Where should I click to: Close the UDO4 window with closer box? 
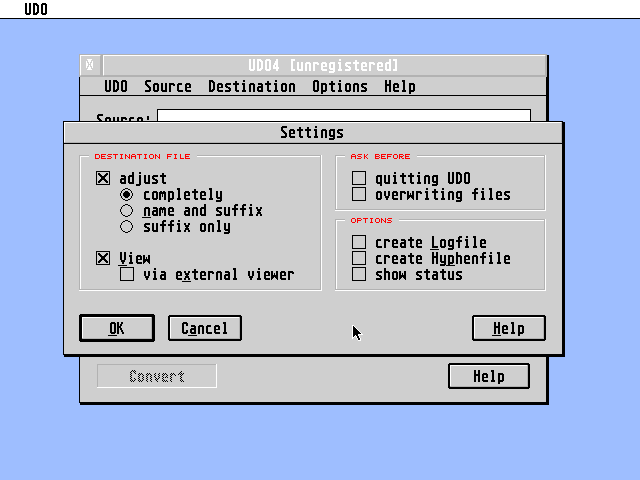point(90,65)
